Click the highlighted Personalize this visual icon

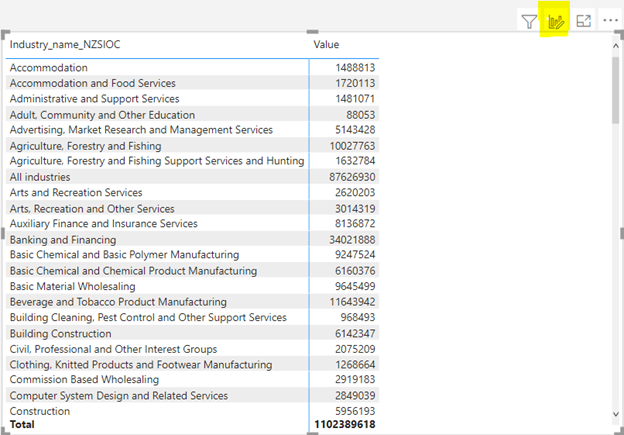point(556,21)
